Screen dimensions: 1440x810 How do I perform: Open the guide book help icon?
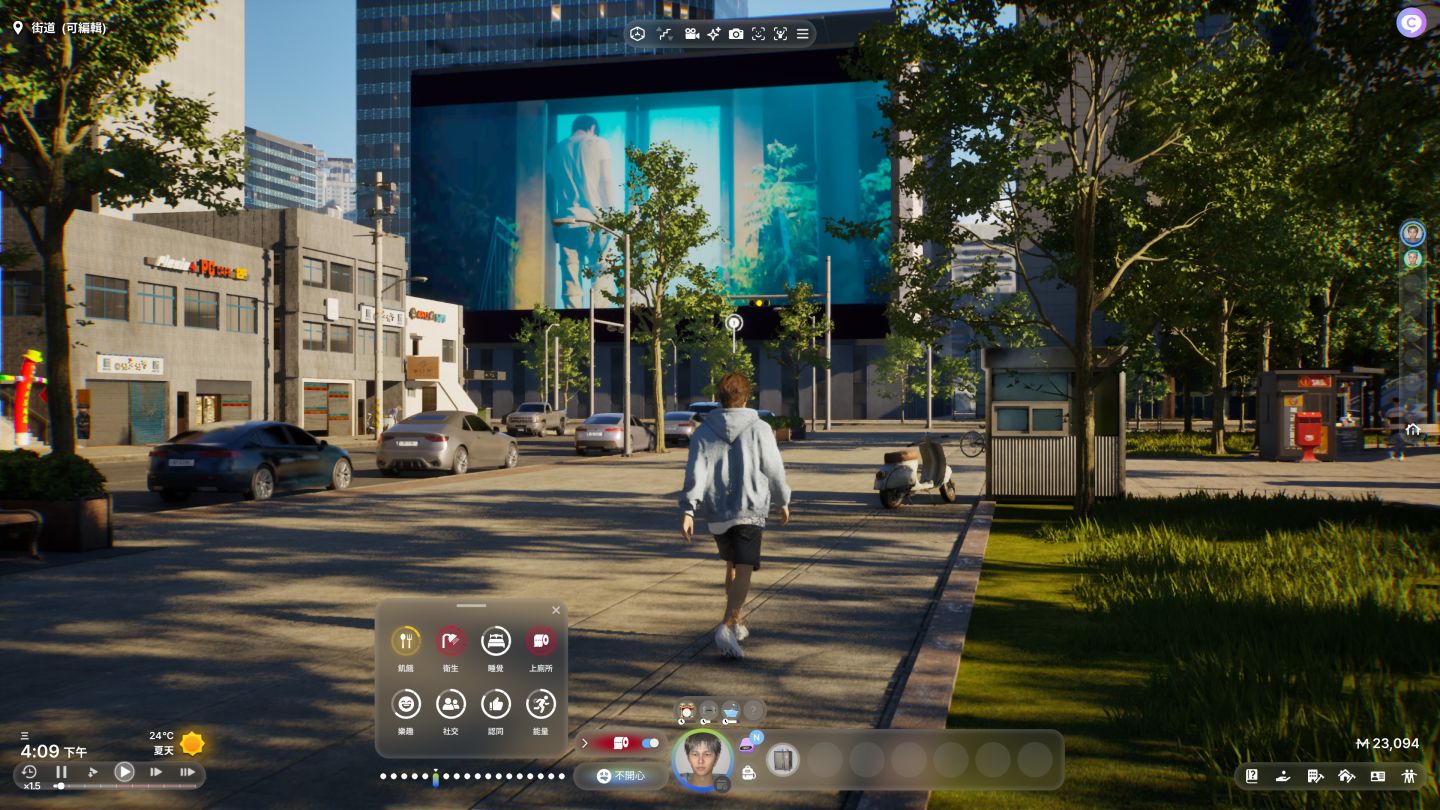click(x=1251, y=776)
